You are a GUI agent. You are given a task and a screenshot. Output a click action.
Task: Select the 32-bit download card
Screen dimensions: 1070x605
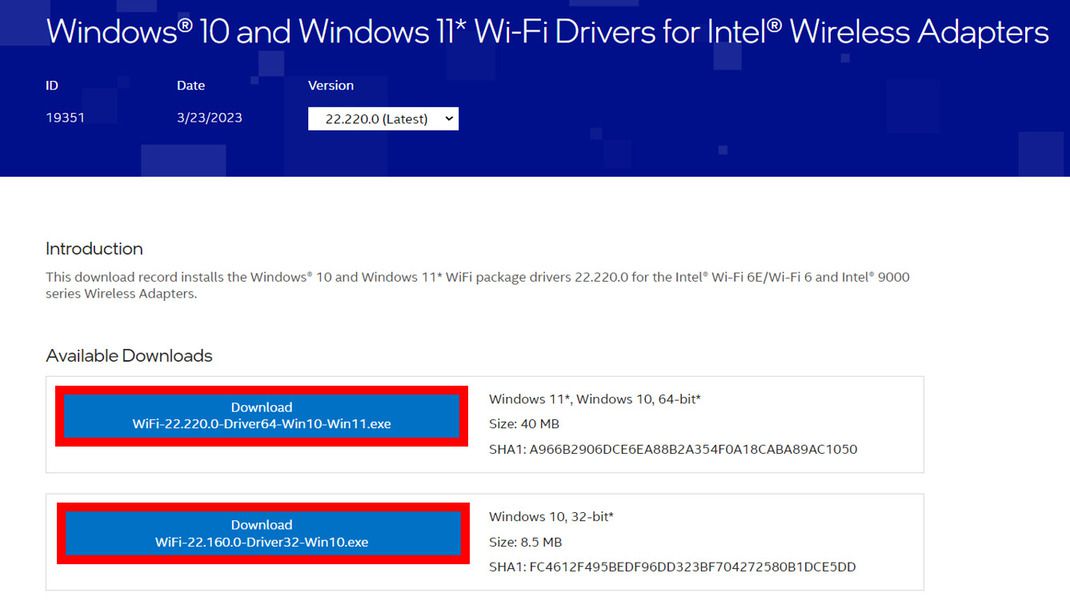click(485, 540)
